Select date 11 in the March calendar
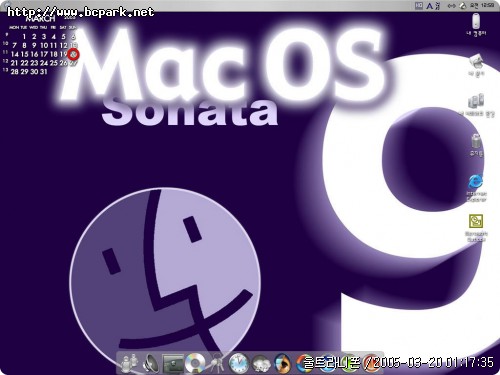This screenshot has height=375, width=500. pyautogui.click(x=54, y=45)
